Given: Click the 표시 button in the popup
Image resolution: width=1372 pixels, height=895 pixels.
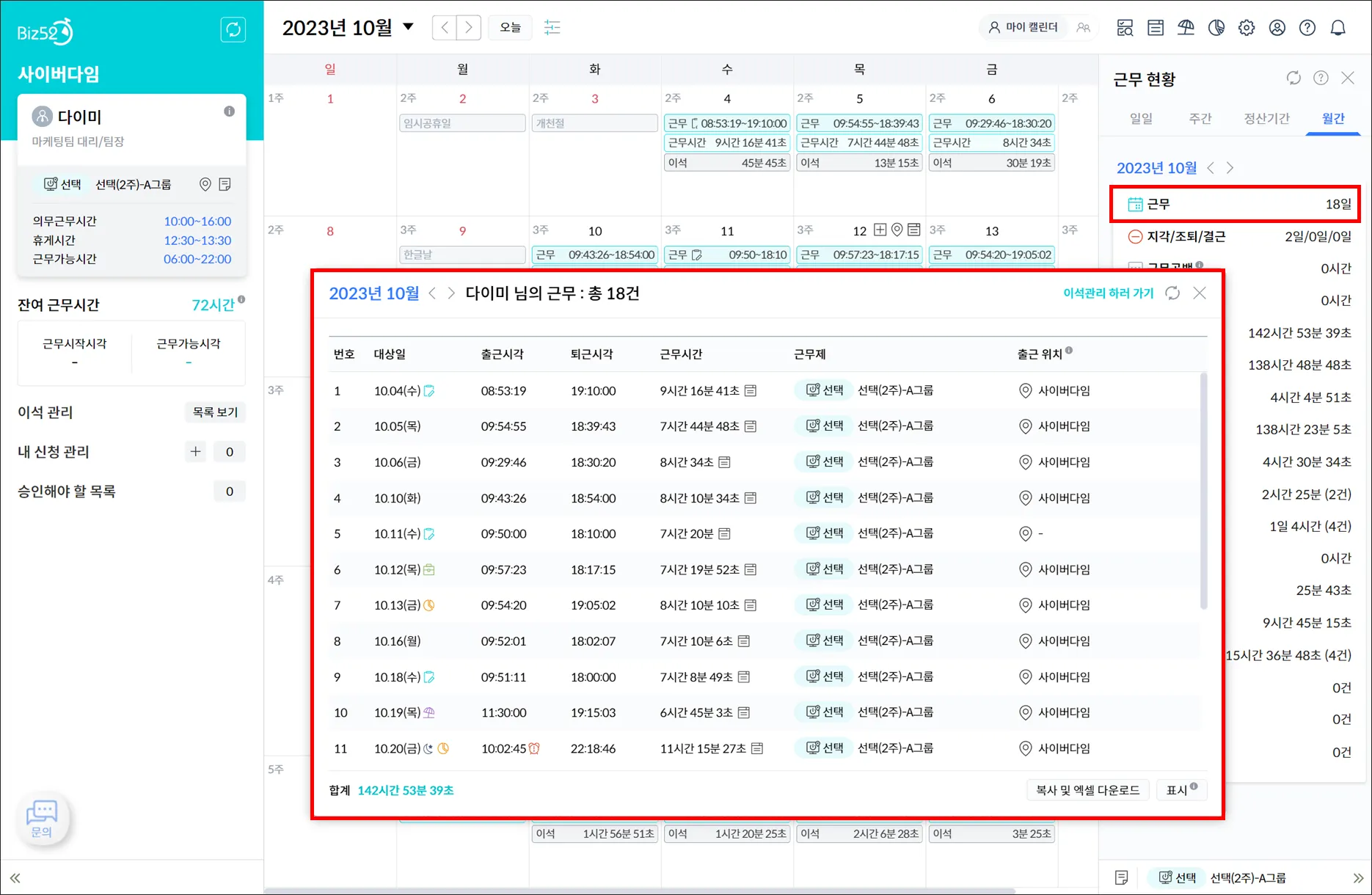Looking at the screenshot, I should pos(1181,790).
